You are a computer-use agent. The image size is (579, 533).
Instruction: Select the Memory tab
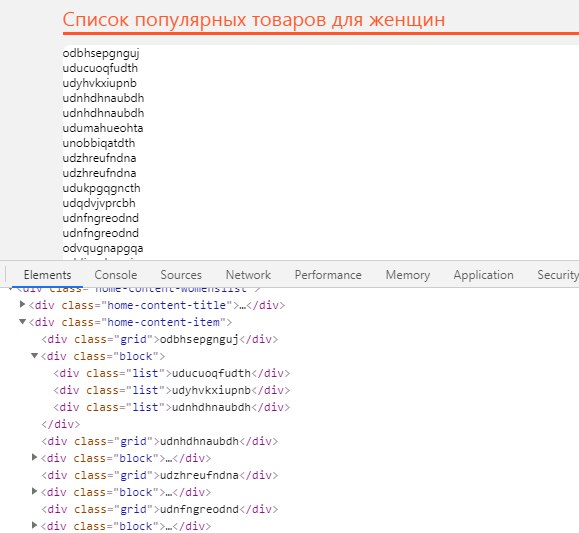[x=408, y=275]
